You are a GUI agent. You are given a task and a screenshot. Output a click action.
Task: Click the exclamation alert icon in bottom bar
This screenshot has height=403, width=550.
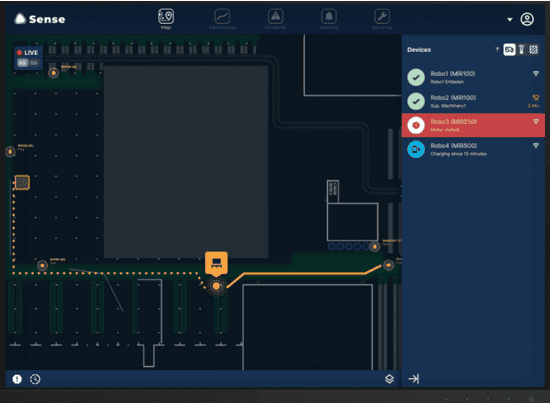pyautogui.click(x=17, y=379)
